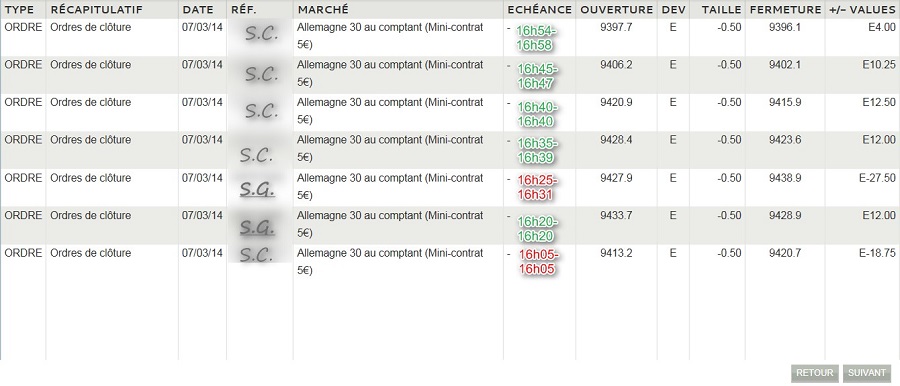Select opening value 9406.2
The width and height of the screenshot is (900, 386).
coord(616,65)
